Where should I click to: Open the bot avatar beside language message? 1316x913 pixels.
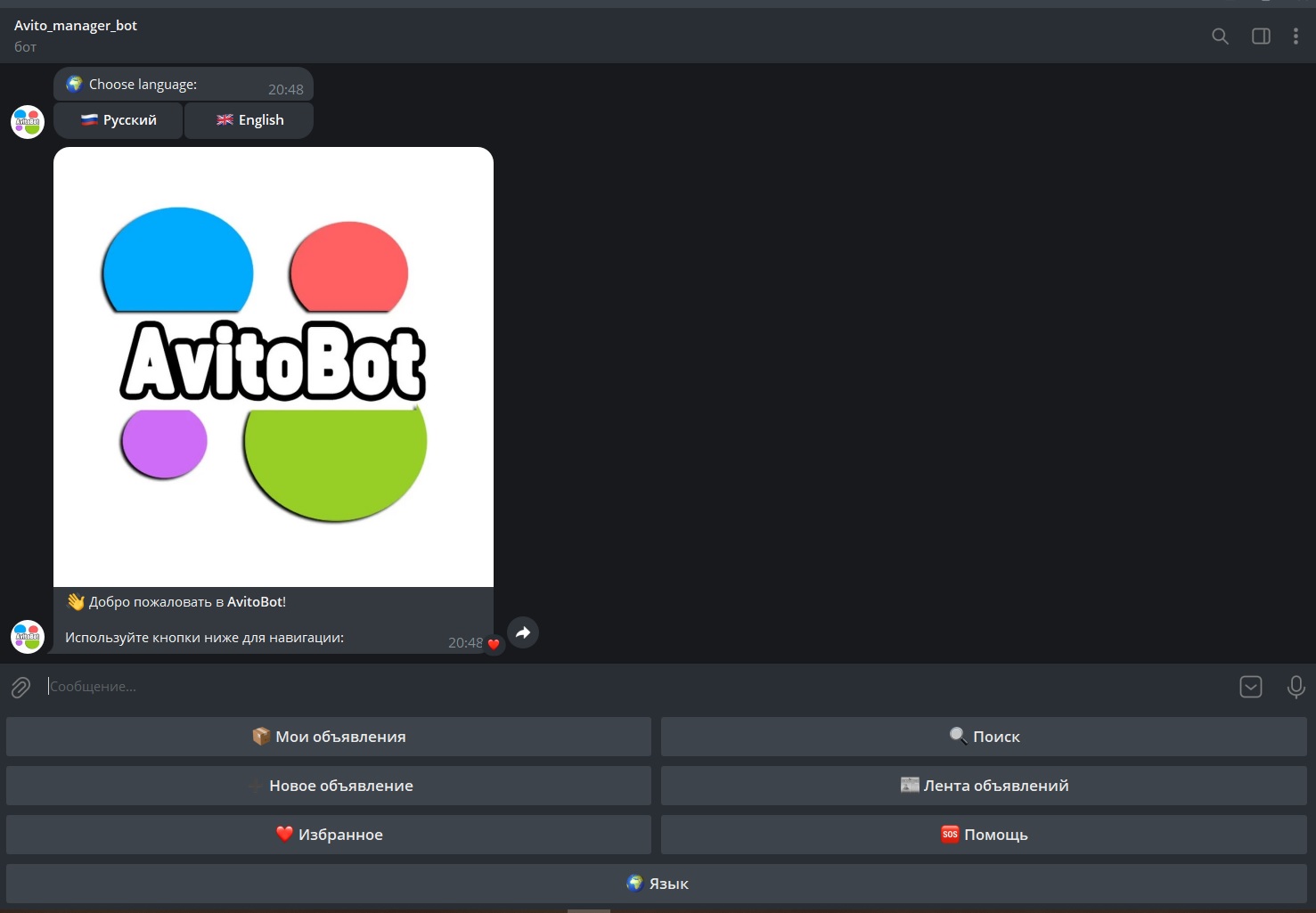point(28,122)
